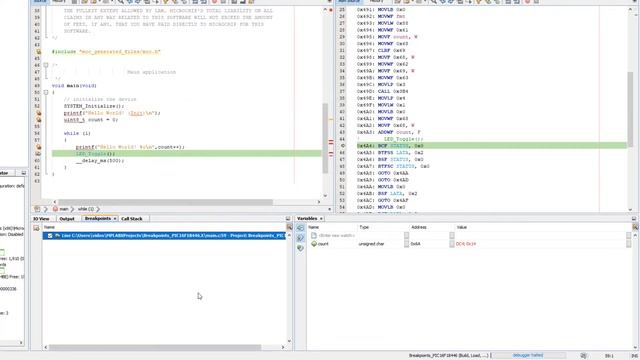The height and width of the screenshot is (360, 640).
Task: Close the Breakpoints tab
Action: [115, 219]
